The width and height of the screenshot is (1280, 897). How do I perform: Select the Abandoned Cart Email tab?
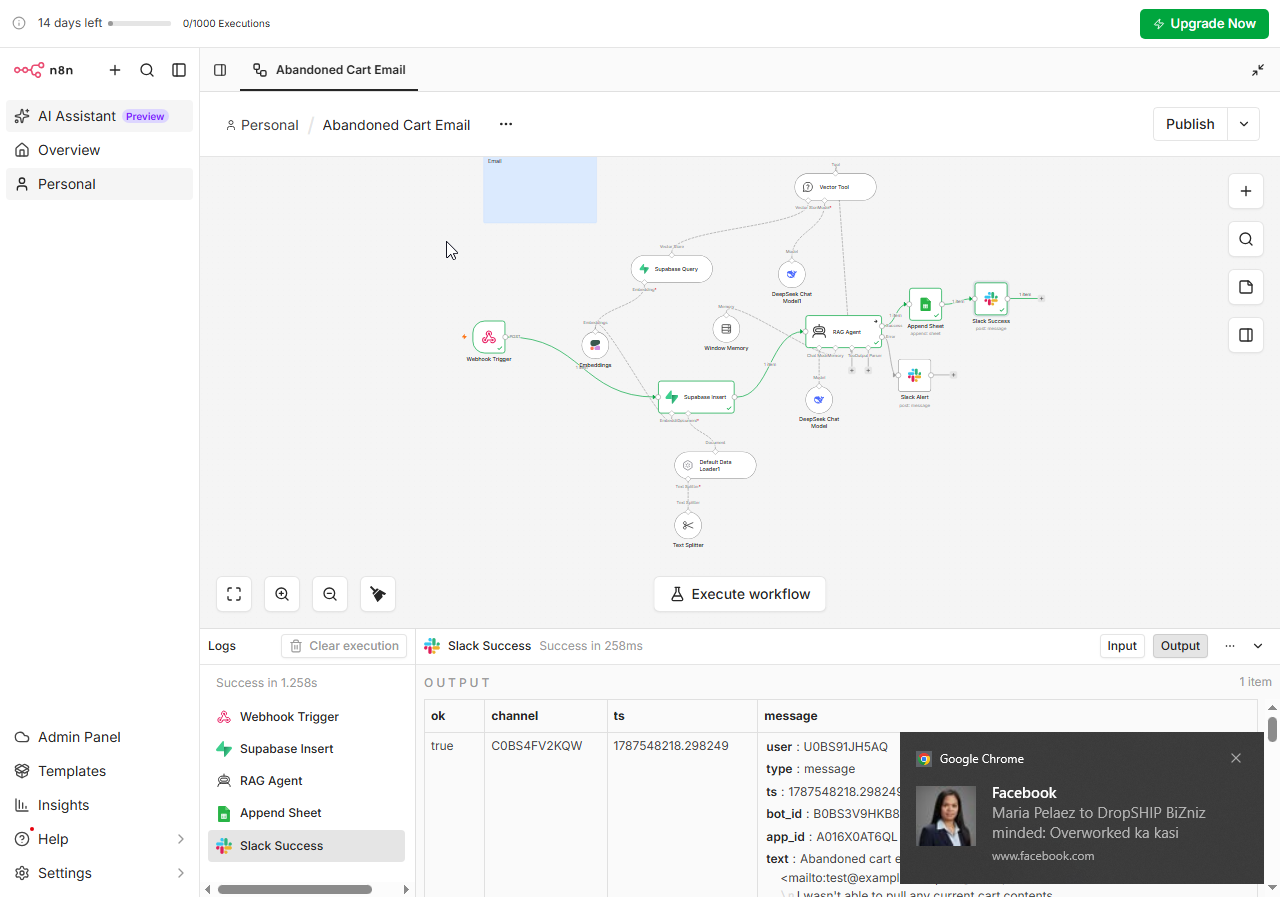tap(329, 70)
